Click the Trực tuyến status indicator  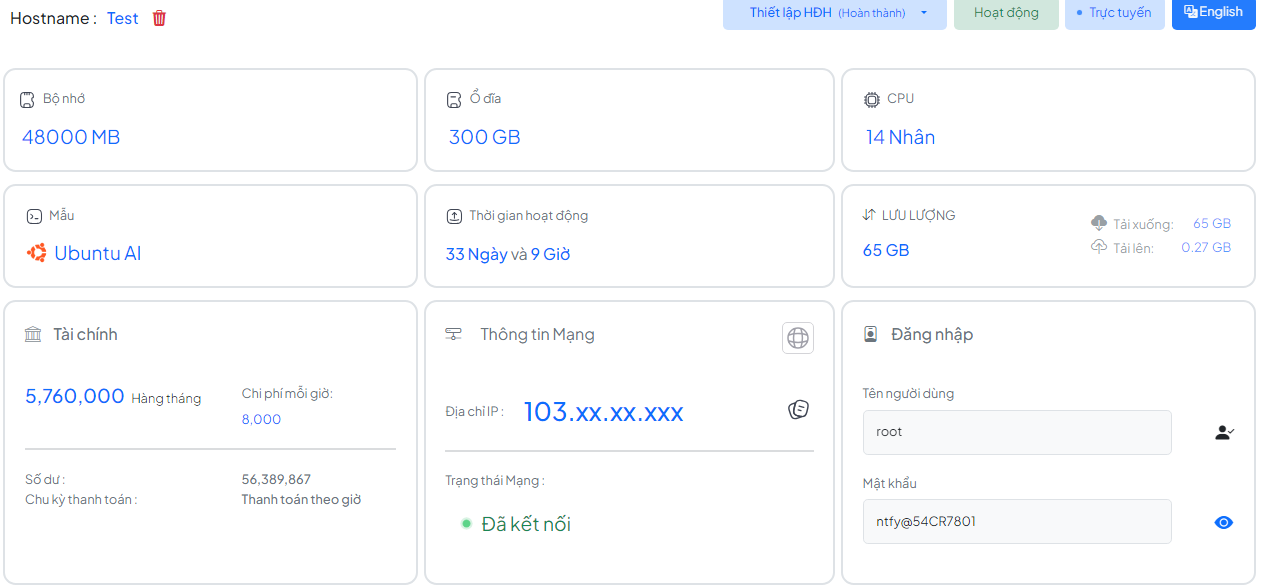pos(1114,14)
